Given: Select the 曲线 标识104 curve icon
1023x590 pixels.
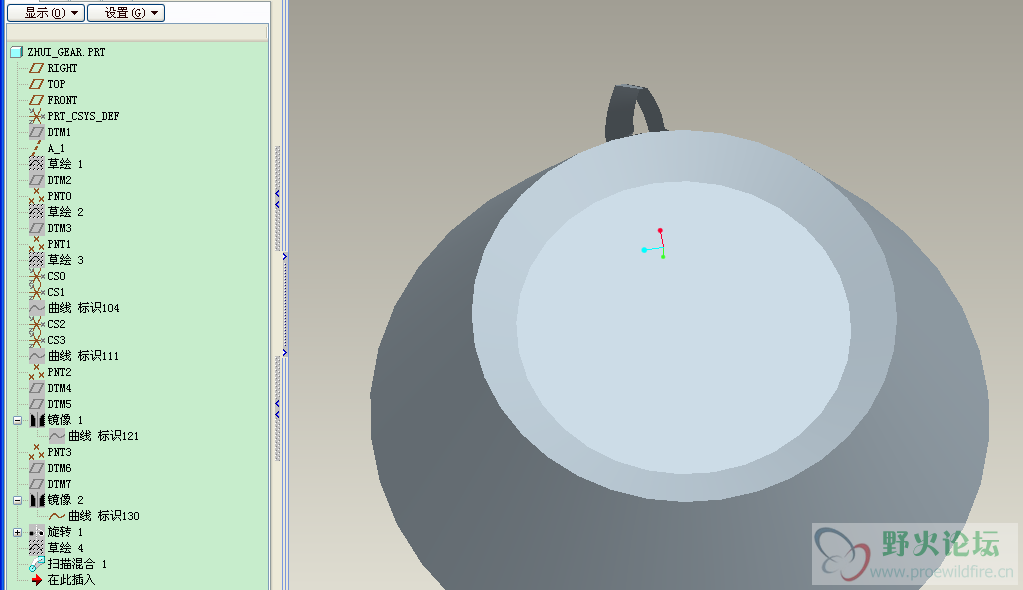Looking at the screenshot, I should coord(37,308).
